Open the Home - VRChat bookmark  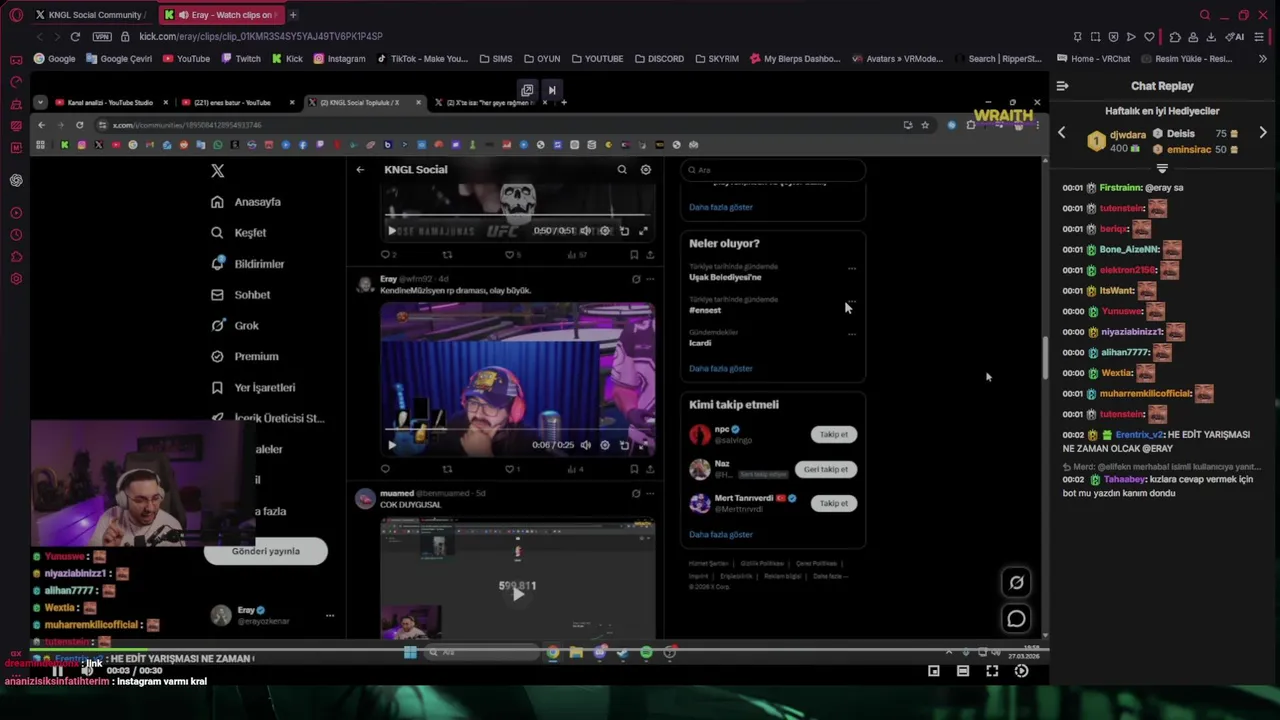[x=1093, y=59]
